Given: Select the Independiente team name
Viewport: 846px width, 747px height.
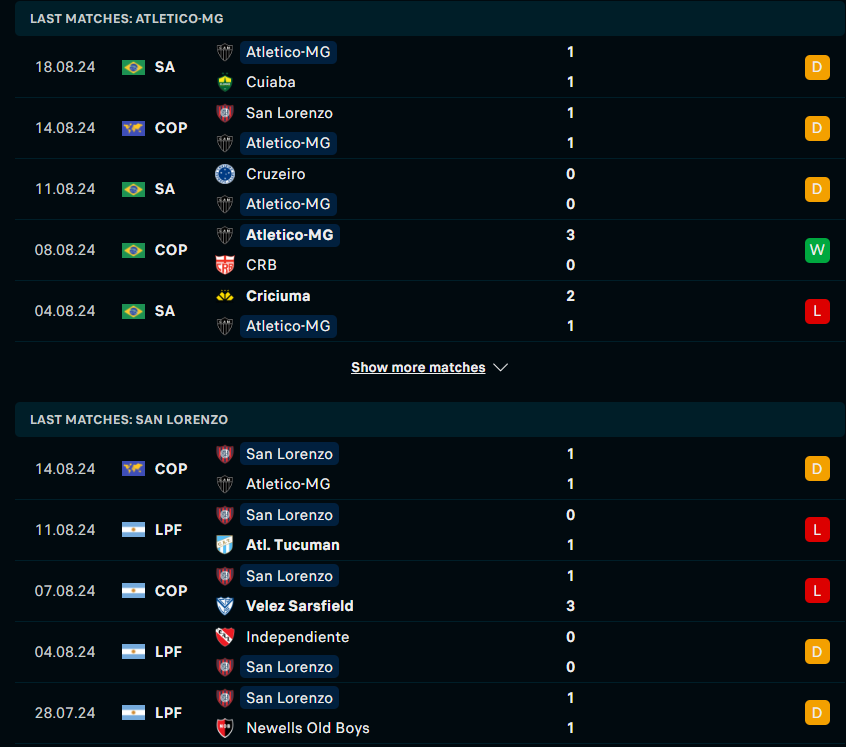Looking at the screenshot, I should click(x=297, y=637).
